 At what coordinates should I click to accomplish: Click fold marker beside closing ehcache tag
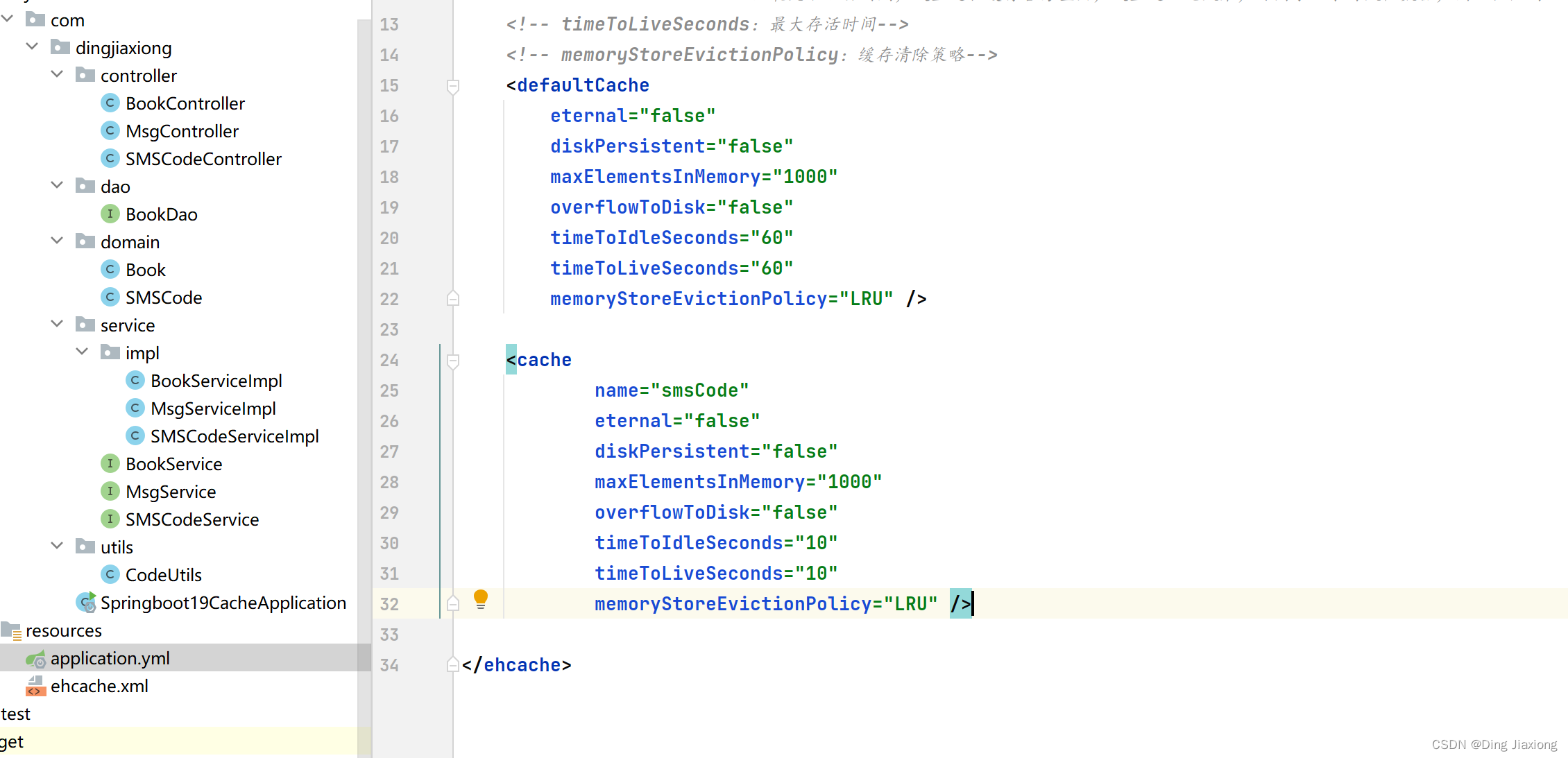[453, 664]
